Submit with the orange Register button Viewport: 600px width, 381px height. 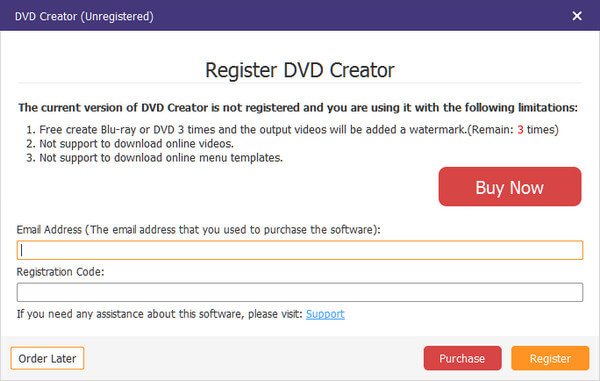(x=550, y=358)
